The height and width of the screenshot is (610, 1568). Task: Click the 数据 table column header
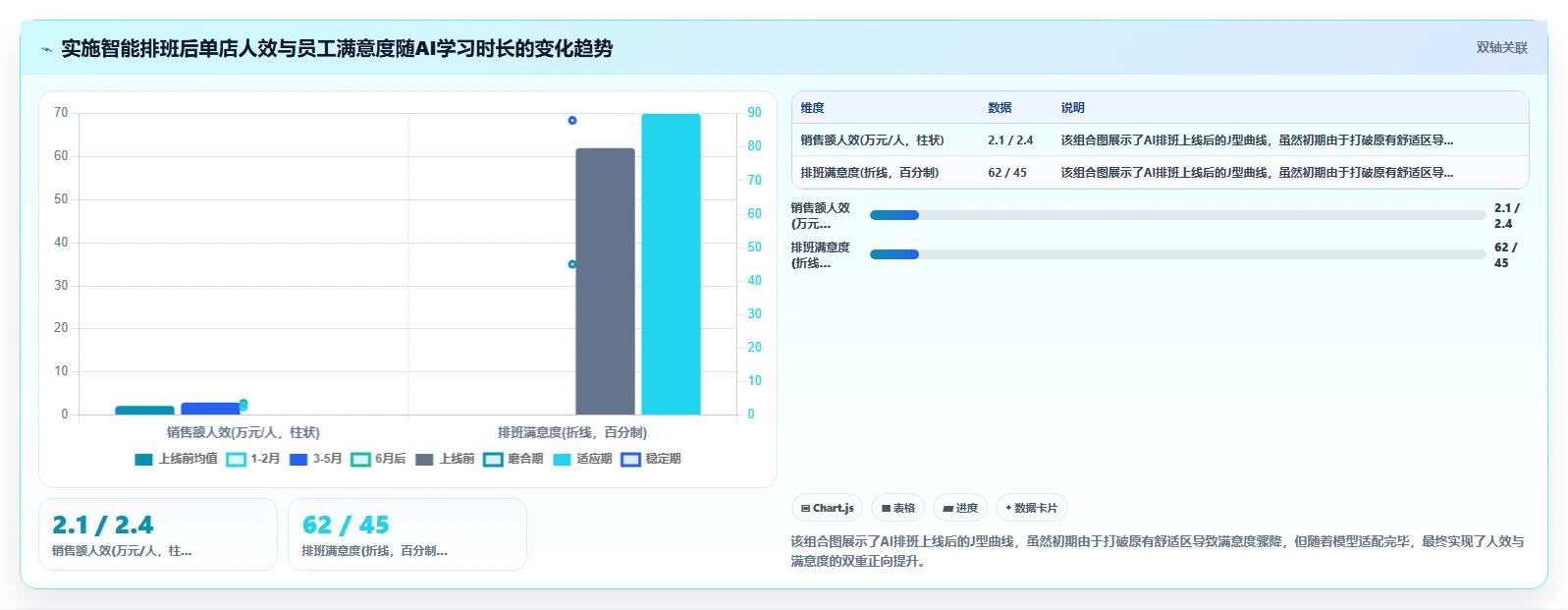coord(1000,108)
